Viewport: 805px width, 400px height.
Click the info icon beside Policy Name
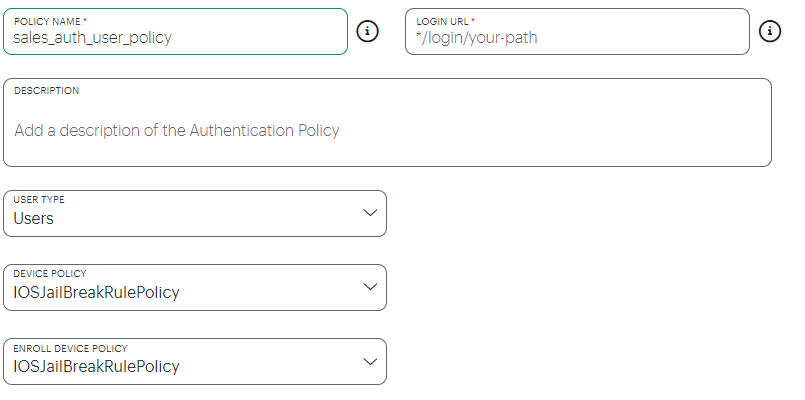[x=367, y=31]
